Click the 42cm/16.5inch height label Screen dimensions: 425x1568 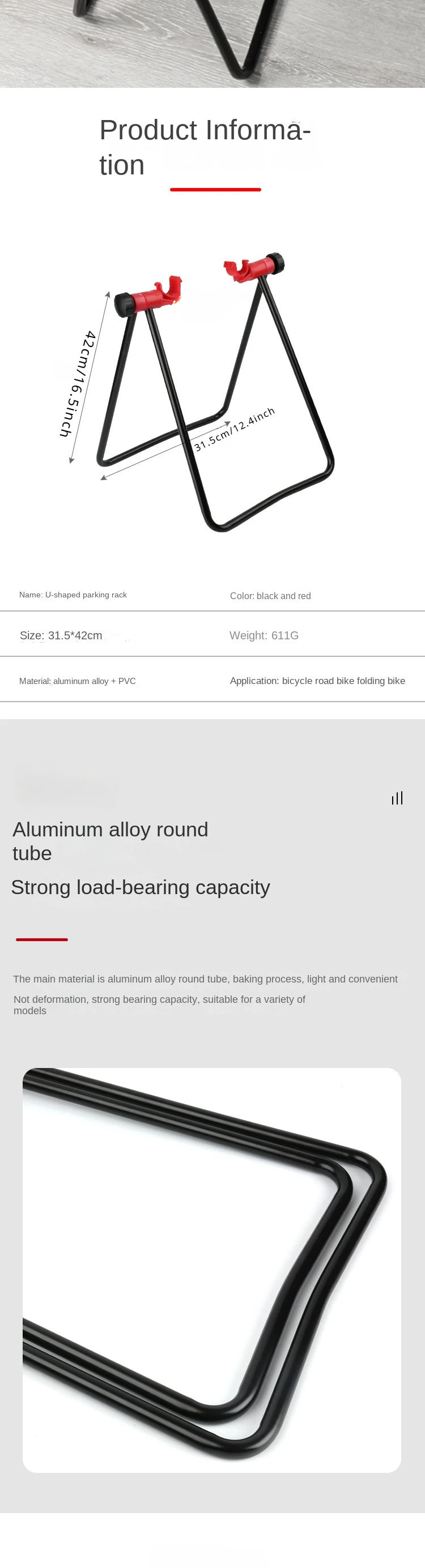(78, 383)
